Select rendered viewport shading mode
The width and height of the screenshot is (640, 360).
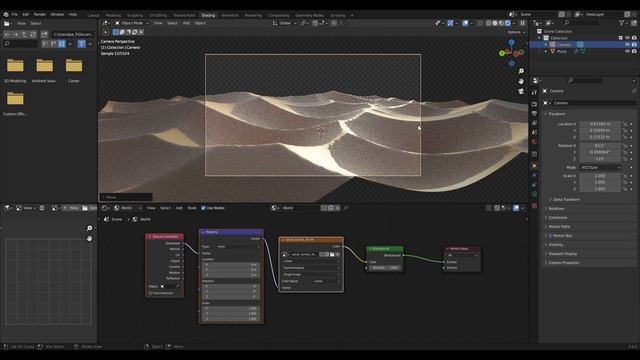[508, 23]
